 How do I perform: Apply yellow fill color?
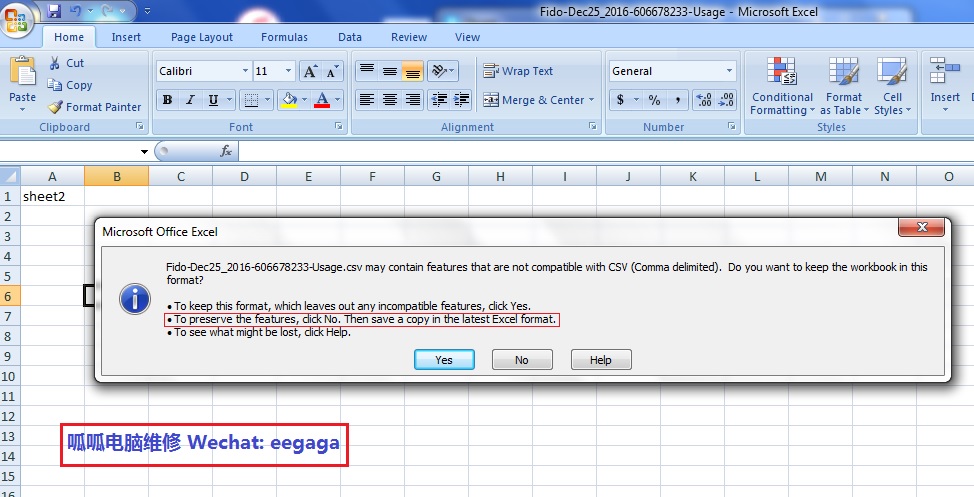click(x=288, y=99)
